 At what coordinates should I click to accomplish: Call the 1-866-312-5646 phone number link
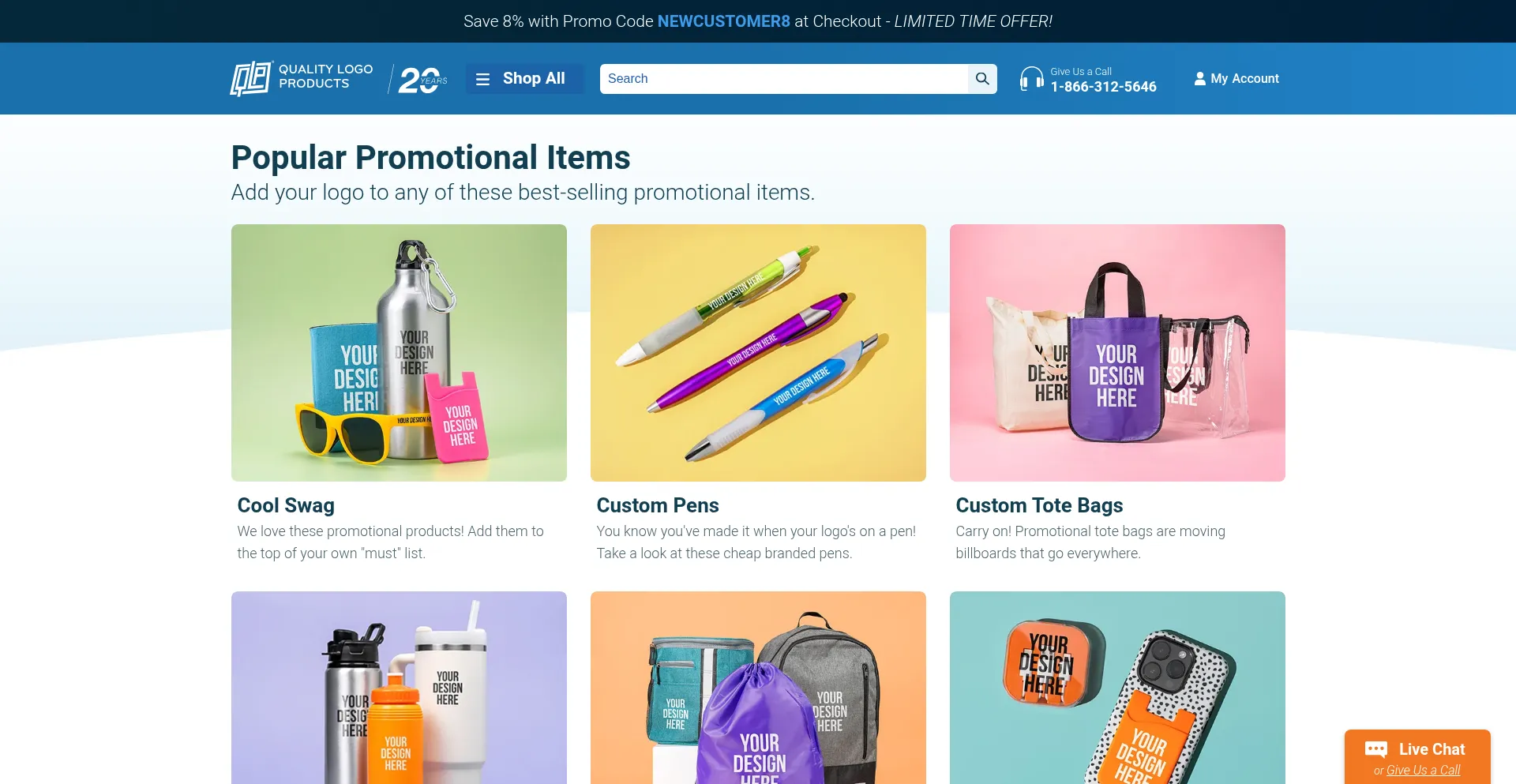point(1103,87)
